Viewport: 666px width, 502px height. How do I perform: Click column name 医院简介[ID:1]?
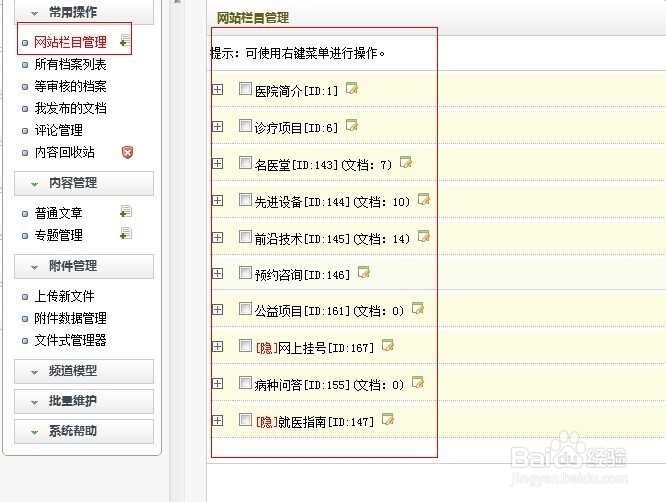coord(296,91)
